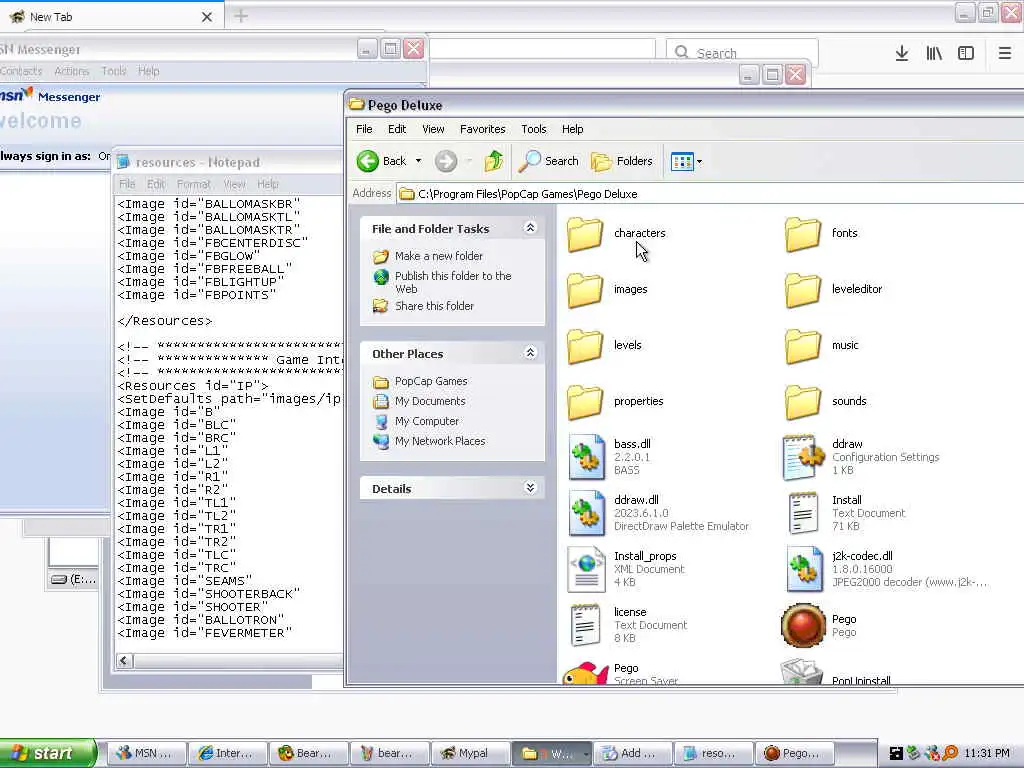Select the ddraw.dll file icon

point(586,513)
